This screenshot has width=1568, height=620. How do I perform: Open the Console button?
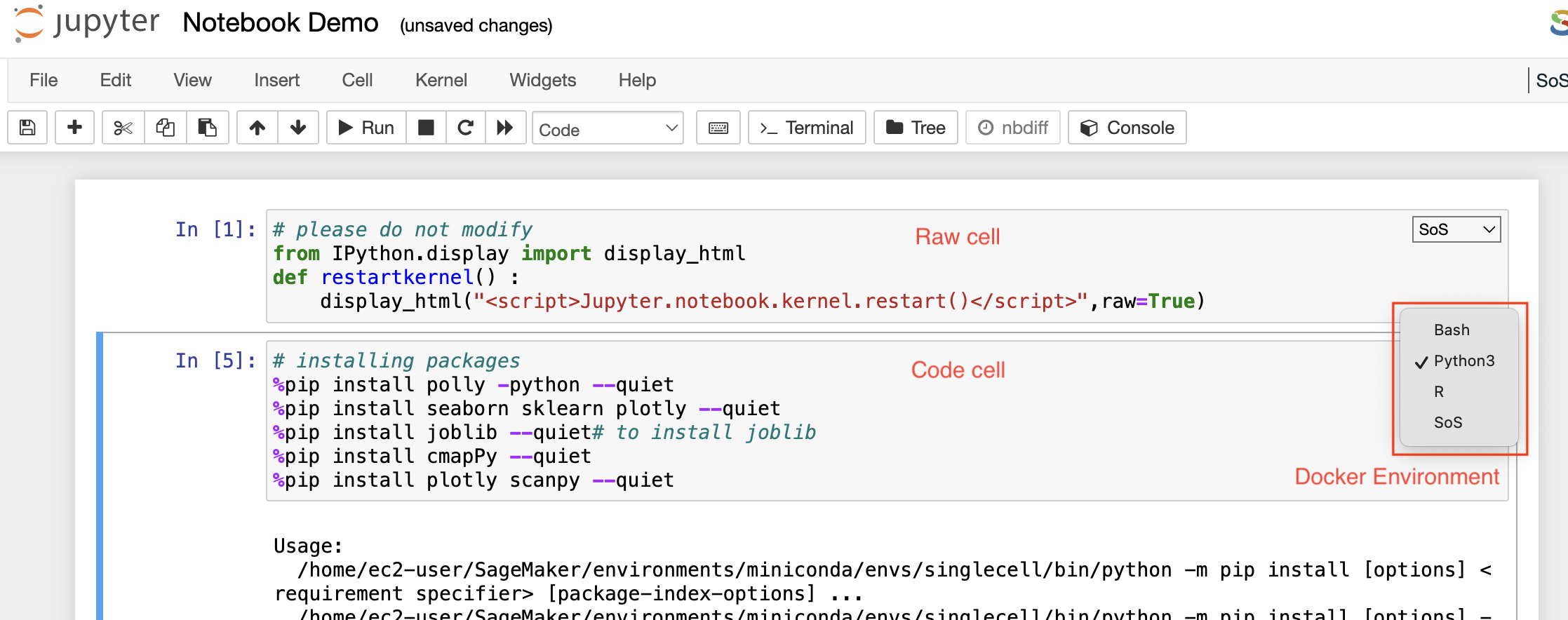pyautogui.click(x=1127, y=128)
